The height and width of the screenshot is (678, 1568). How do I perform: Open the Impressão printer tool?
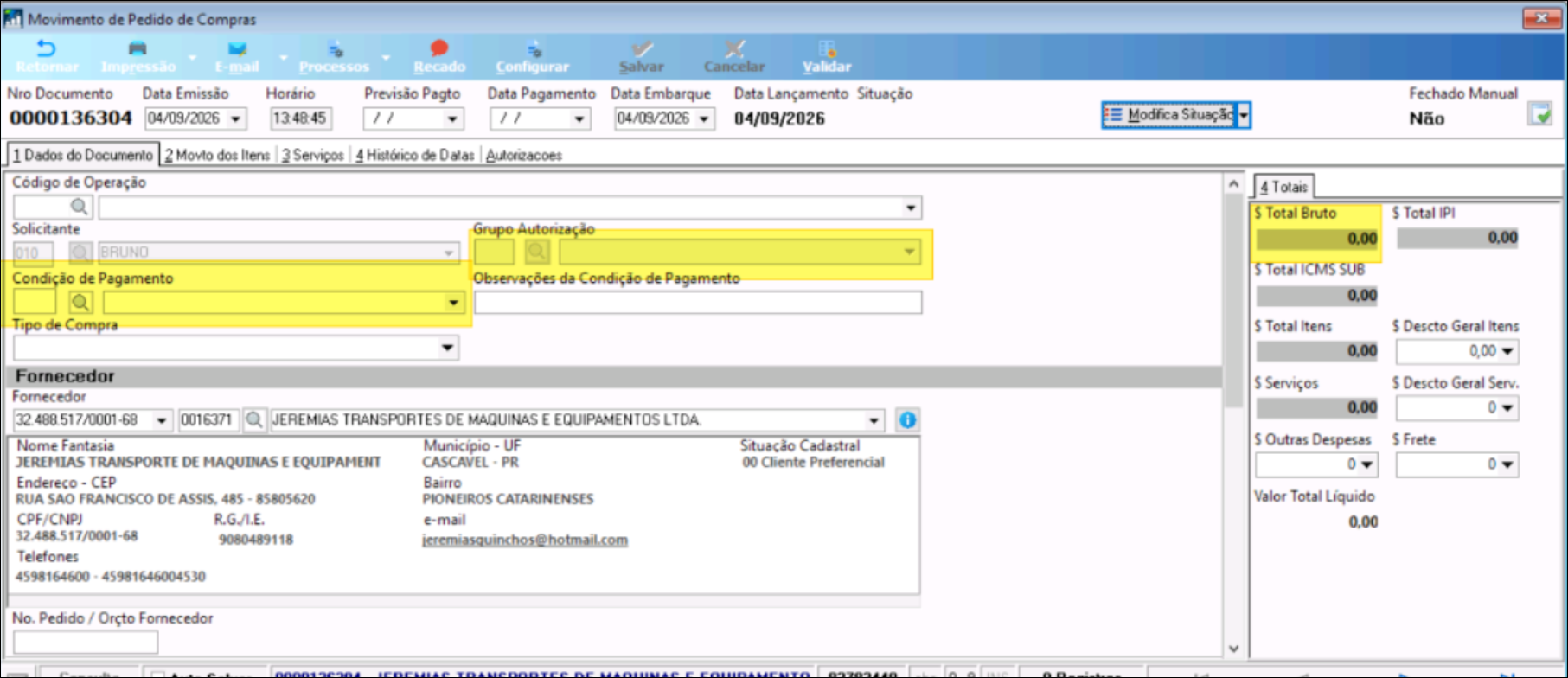138,57
